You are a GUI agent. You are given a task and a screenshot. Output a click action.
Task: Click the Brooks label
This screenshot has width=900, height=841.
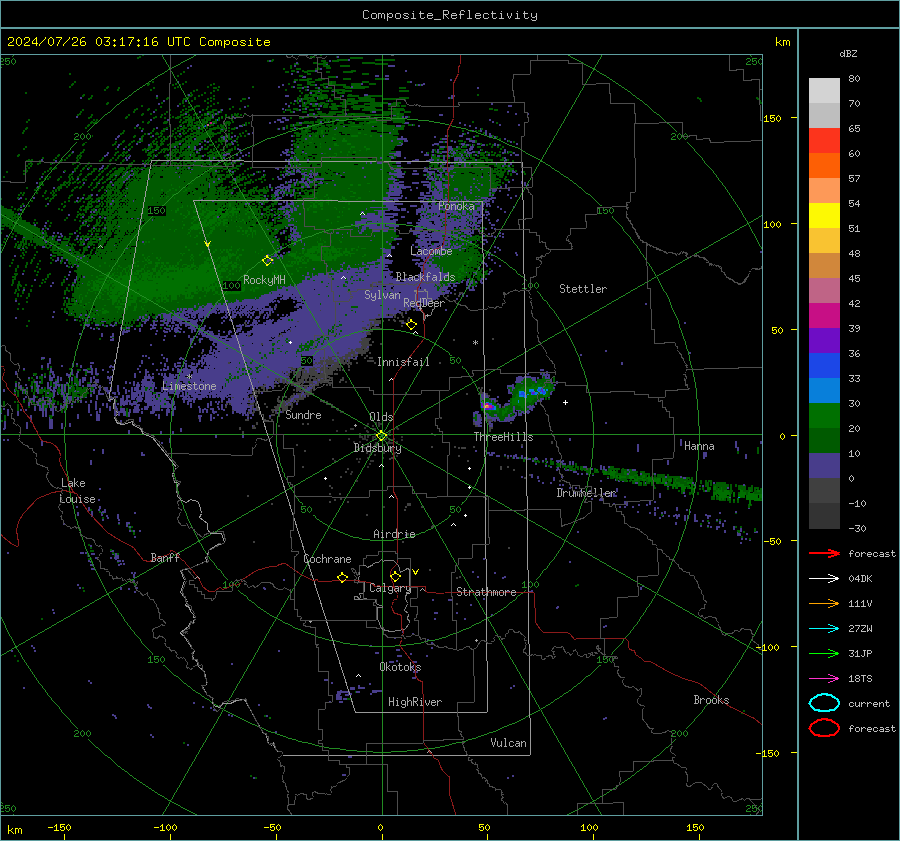click(711, 700)
